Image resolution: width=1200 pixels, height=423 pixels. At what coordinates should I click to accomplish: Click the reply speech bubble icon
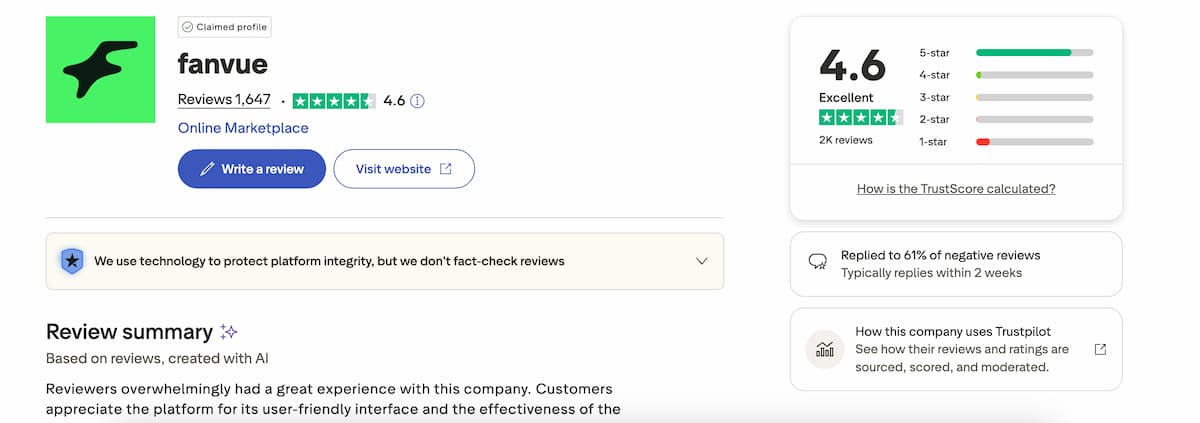point(817,262)
